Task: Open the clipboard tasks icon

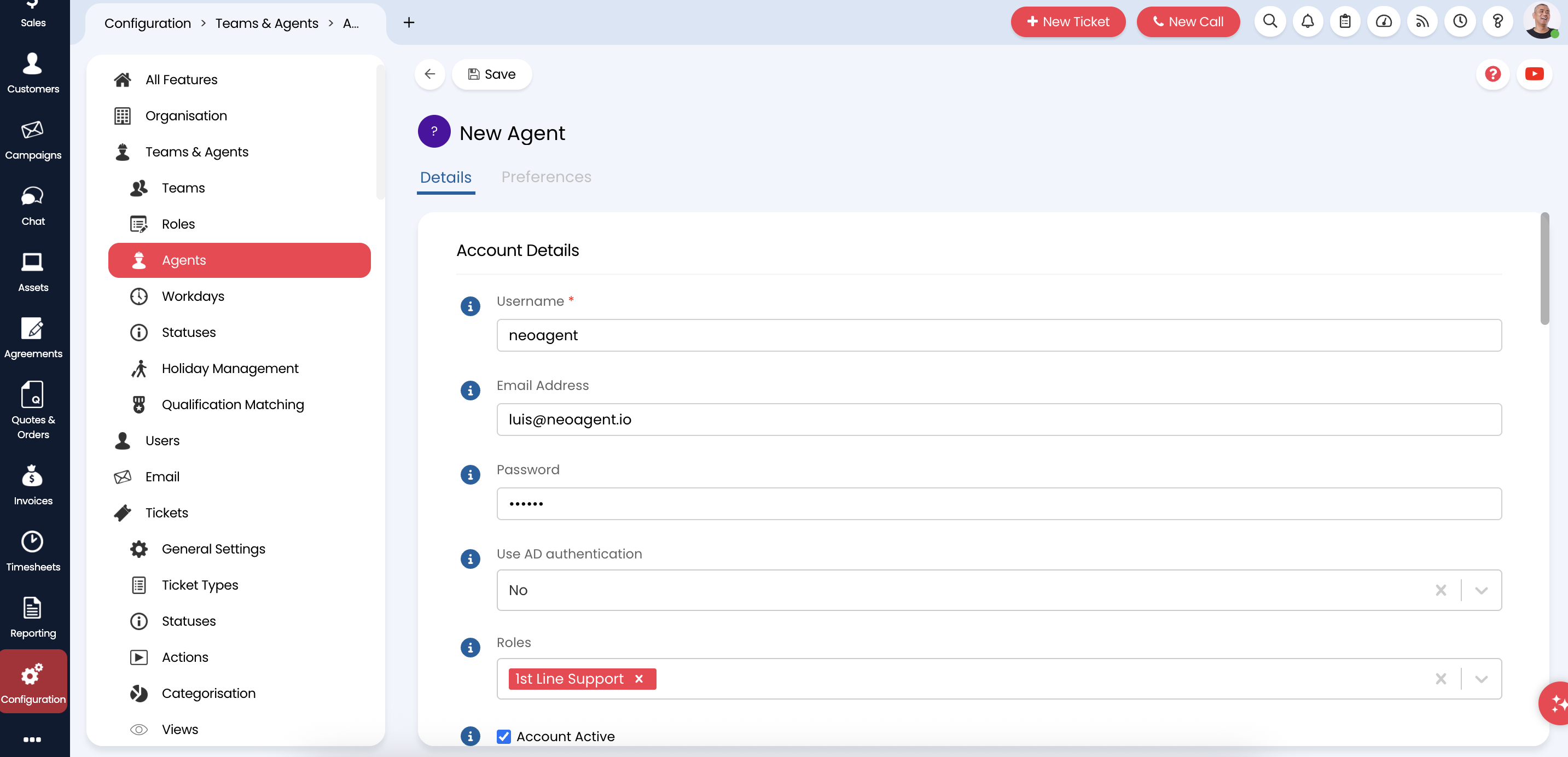Action: (x=1345, y=21)
